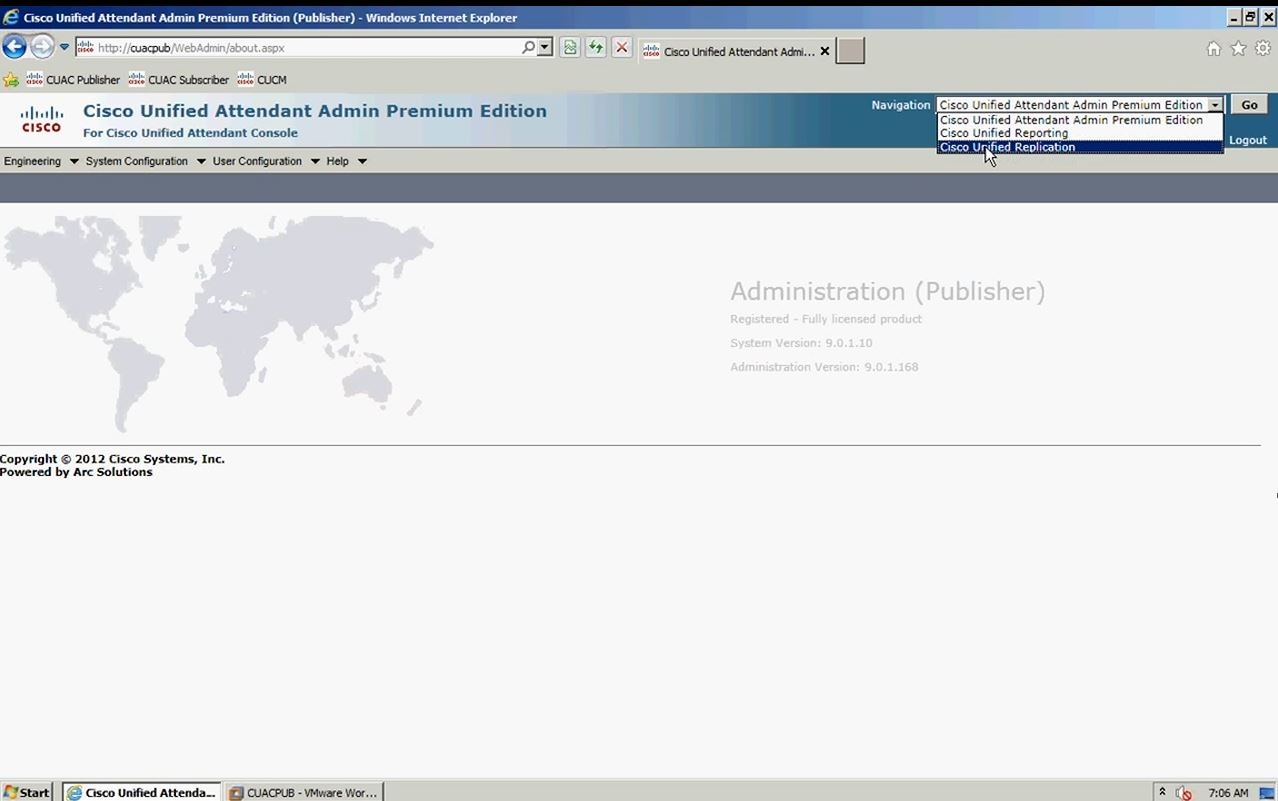
Task: Open the User Configuration menu
Action: (266, 161)
